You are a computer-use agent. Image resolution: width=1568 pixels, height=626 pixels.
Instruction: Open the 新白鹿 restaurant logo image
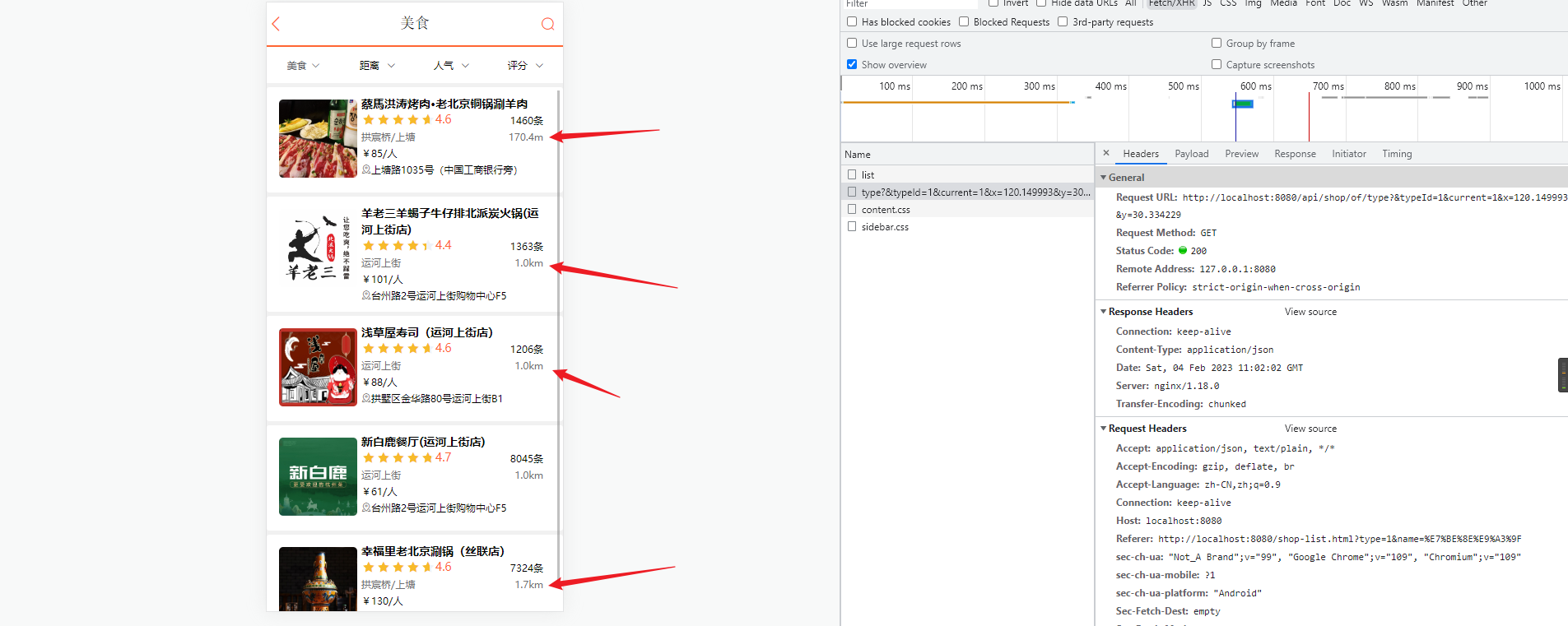coord(318,476)
